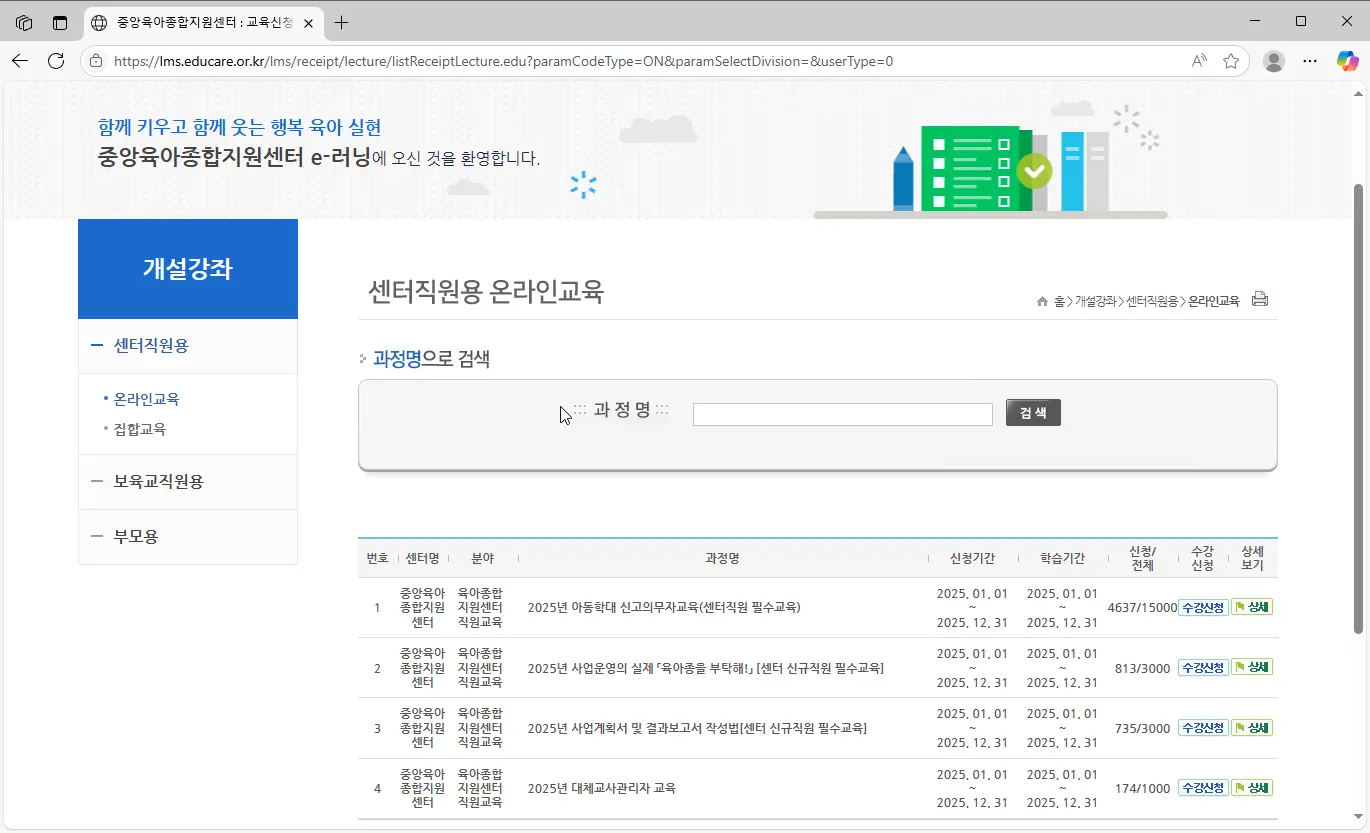Click the 검색 search button

coord(1033,412)
